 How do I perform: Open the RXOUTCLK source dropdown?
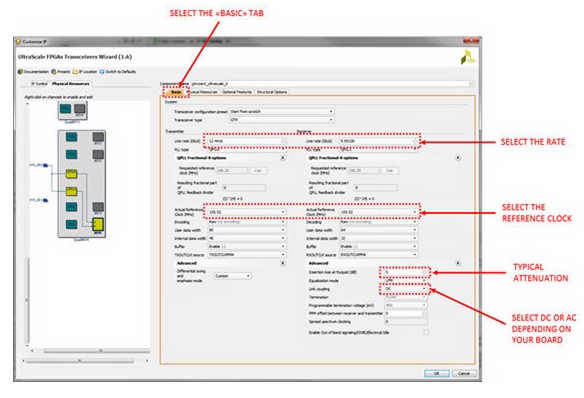coord(379,255)
